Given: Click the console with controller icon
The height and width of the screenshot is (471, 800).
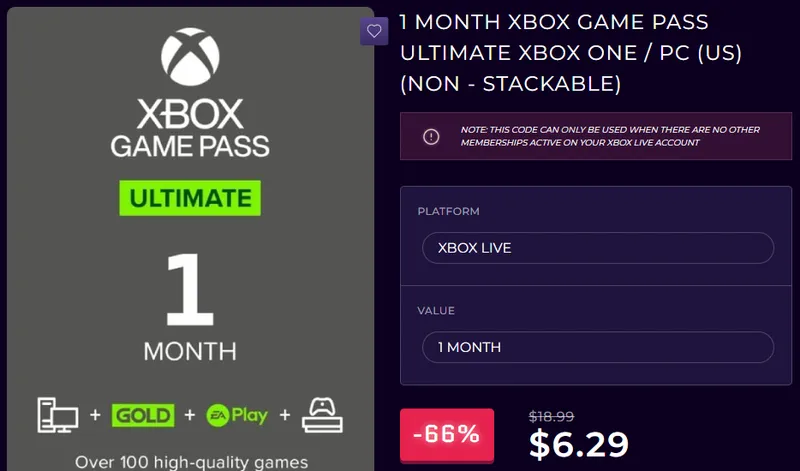Looking at the screenshot, I should [x=322, y=415].
